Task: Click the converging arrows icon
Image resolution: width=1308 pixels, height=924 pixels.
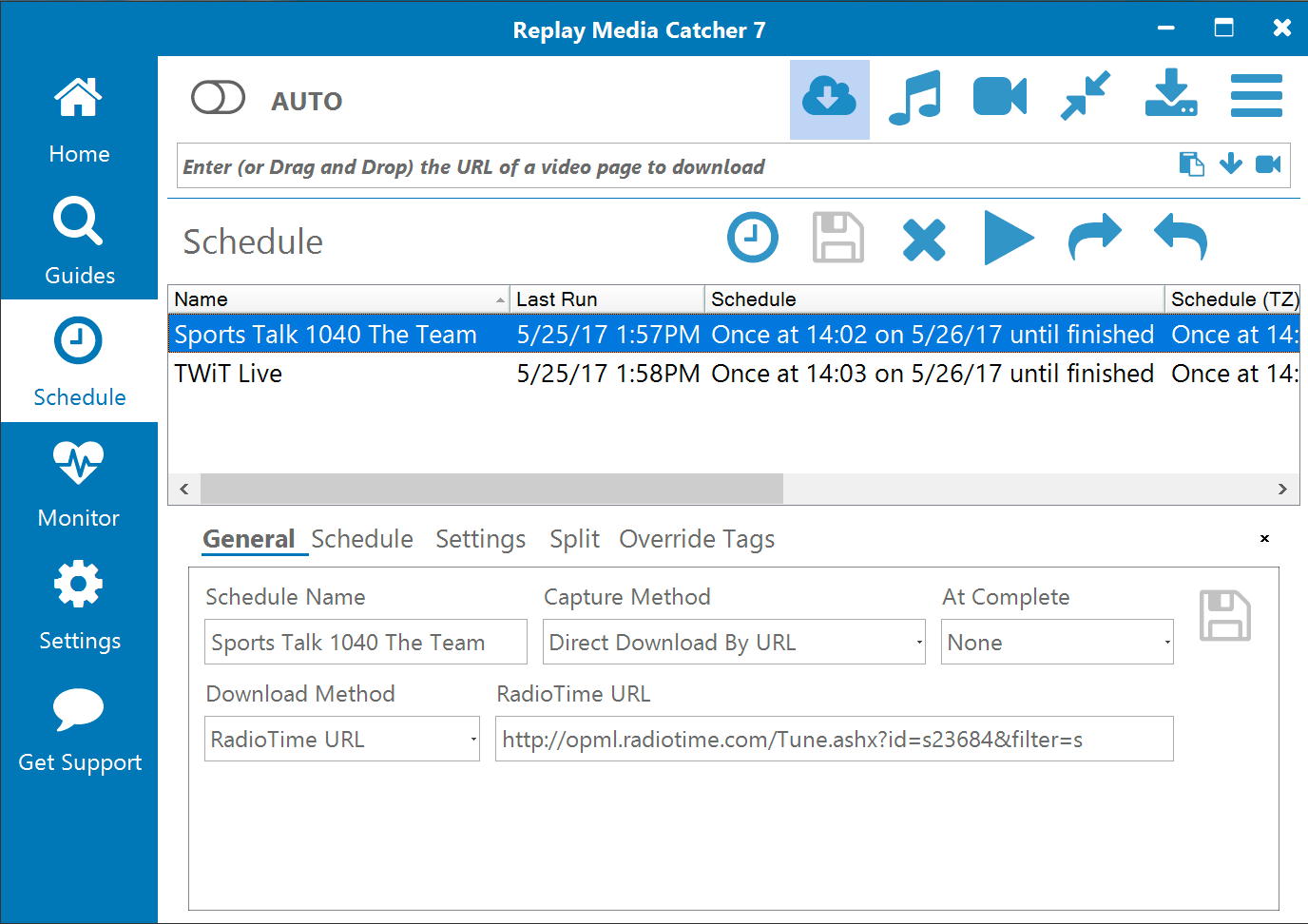Action: tap(1086, 96)
